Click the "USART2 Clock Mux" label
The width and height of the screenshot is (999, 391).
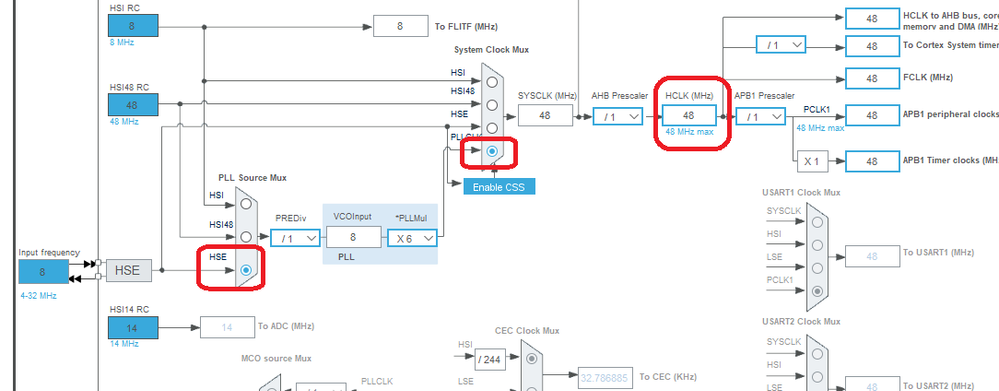pos(801,322)
